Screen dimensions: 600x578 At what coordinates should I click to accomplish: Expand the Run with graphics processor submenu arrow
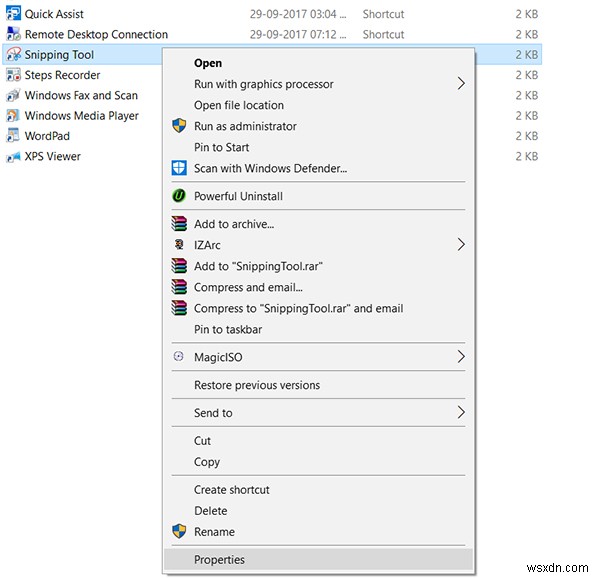point(461,83)
